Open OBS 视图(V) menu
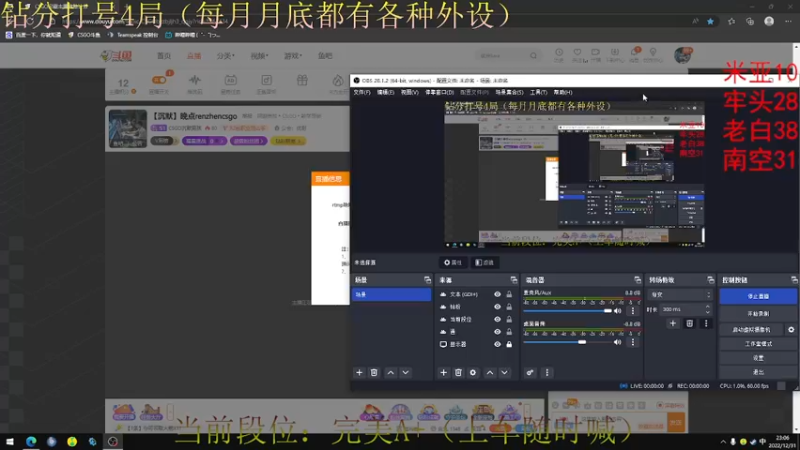Screen dimensions: 800x450 [x=409, y=92]
